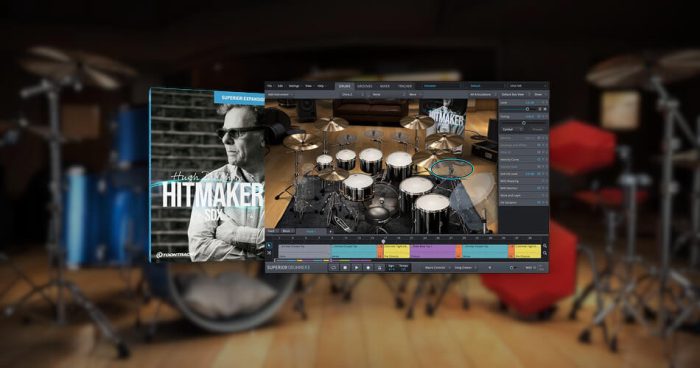Click the Sign time signature field
This screenshot has height=368, width=700.
tap(391, 268)
